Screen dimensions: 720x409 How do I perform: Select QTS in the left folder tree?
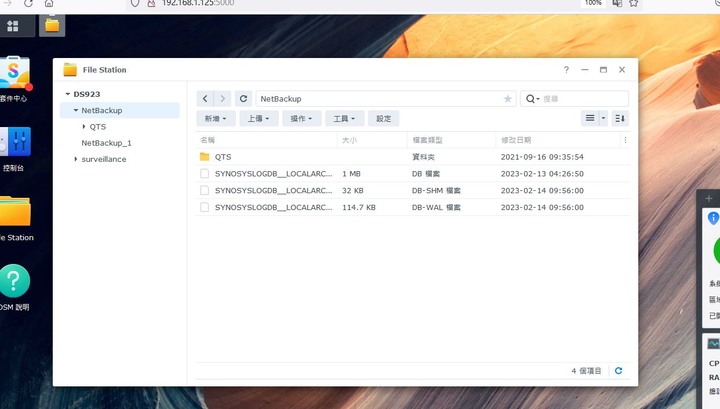tap(98, 127)
